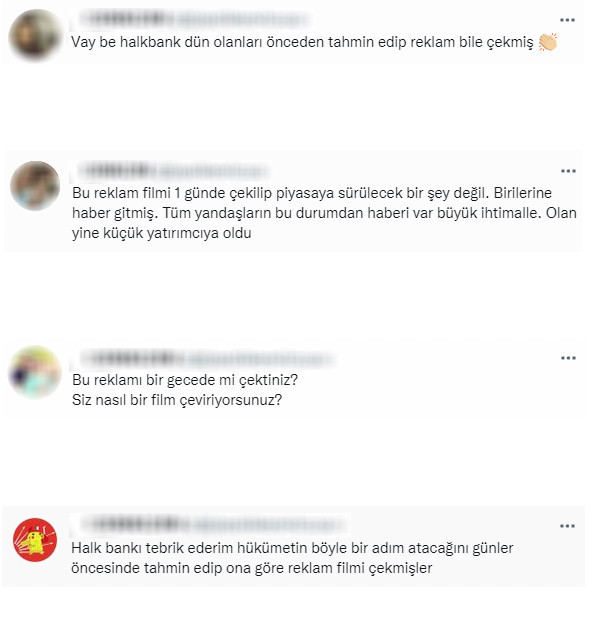The height and width of the screenshot is (632, 605).
Task: Click blurred display name above 'Bu reklam filmi' tweet
Action: (117, 170)
